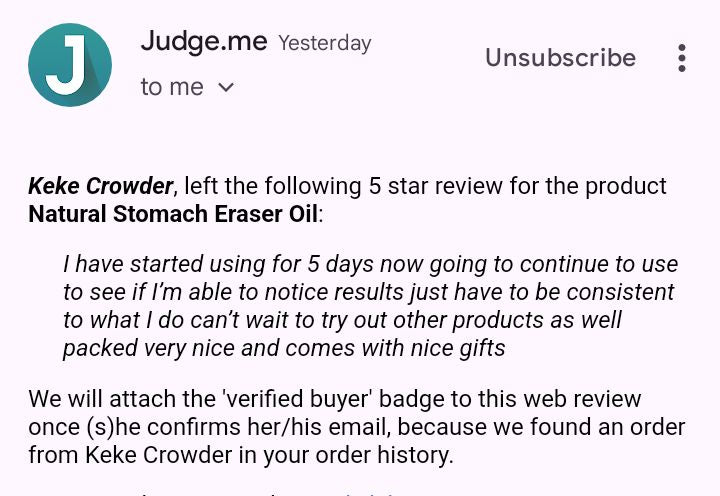Tap the 'to me' recipient label
This screenshot has width=720, height=496.
pos(172,87)
